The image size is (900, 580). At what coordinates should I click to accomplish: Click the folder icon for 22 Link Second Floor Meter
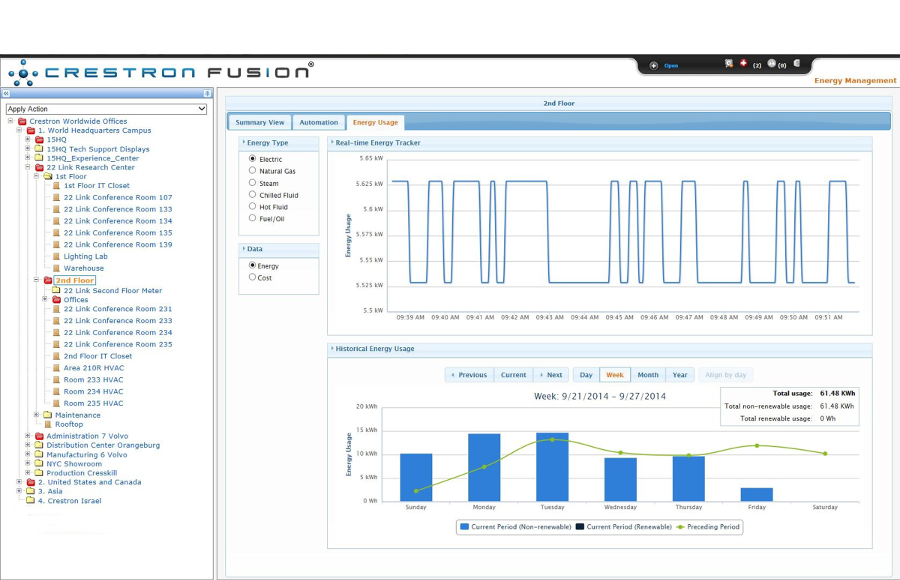[x=56, y=290]
